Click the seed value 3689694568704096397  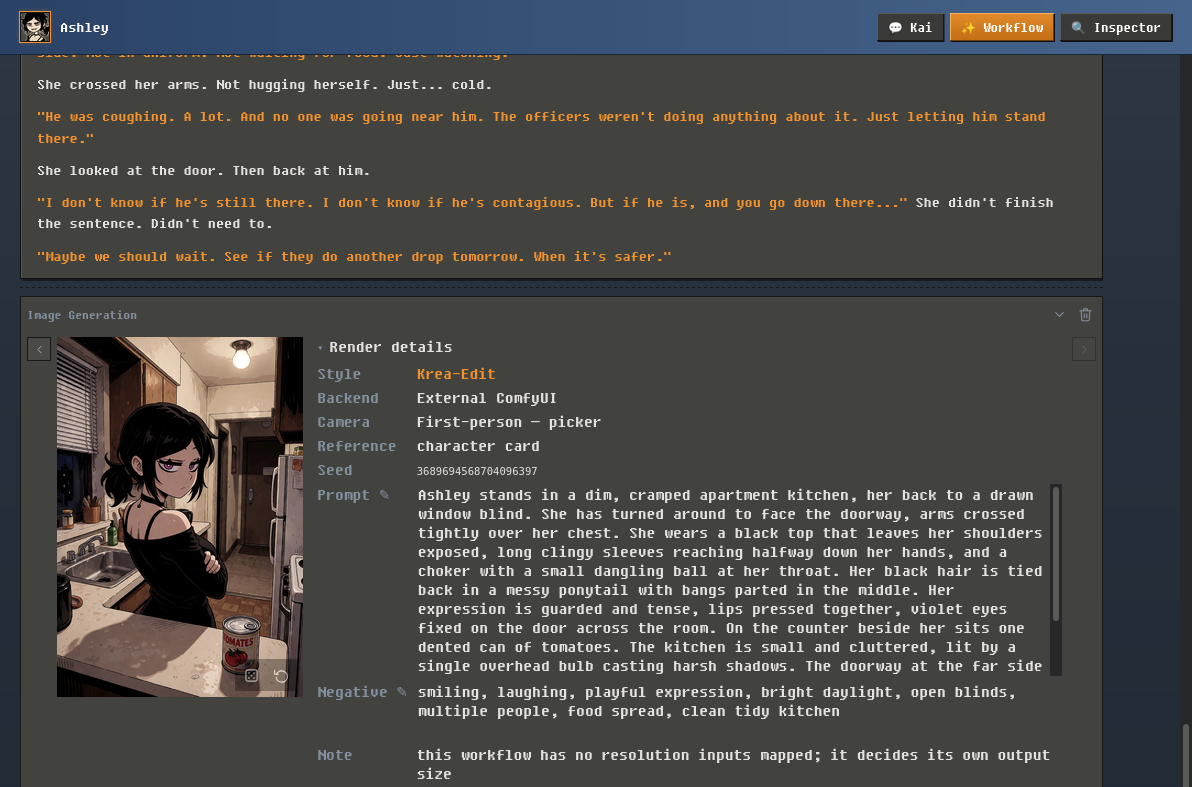pyautogui.click(x=477, y=471)
